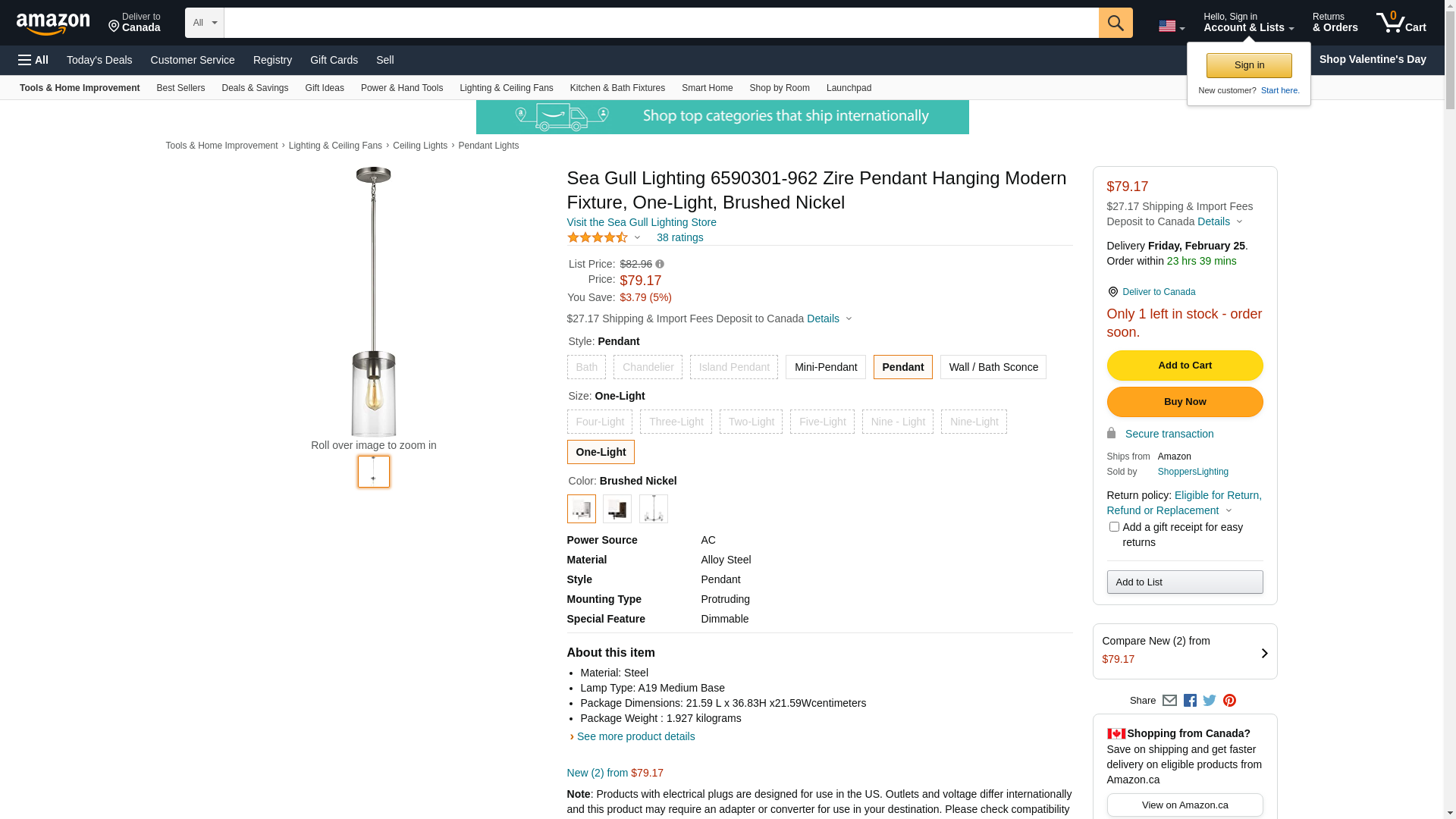Visit the Sea Gull Lighting Store link

tap(642, 222)
